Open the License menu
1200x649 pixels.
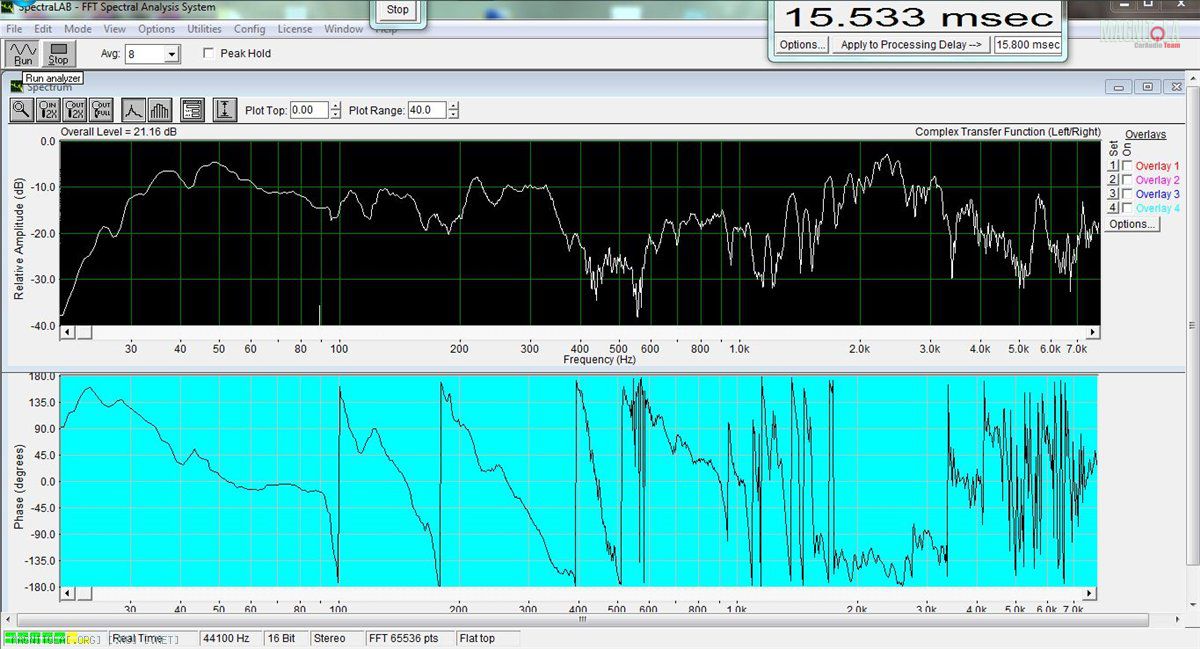click(x=295, y=29)
